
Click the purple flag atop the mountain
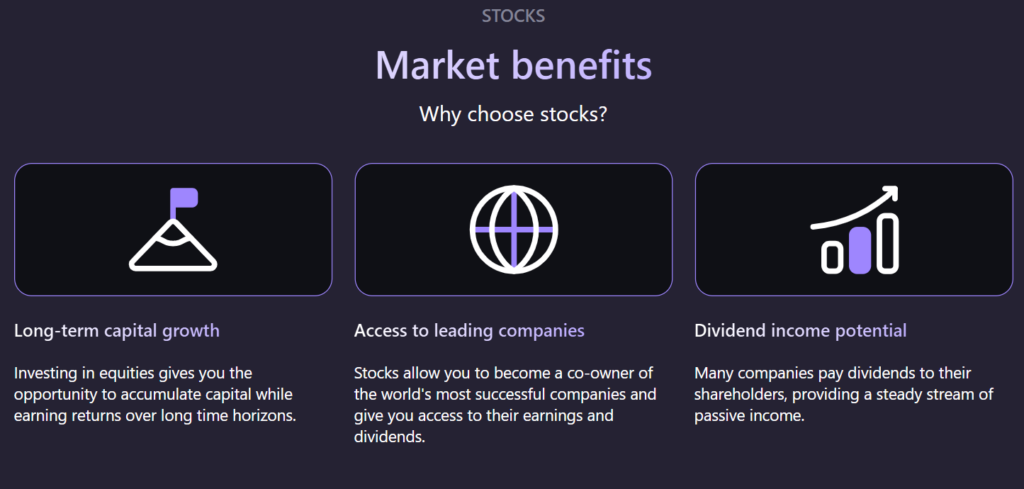pyautogui.click(x=183, y=197)
